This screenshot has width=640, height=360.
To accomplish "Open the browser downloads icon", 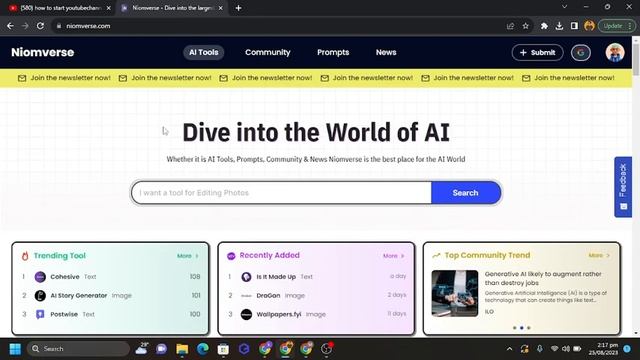I will pos(559,26).
